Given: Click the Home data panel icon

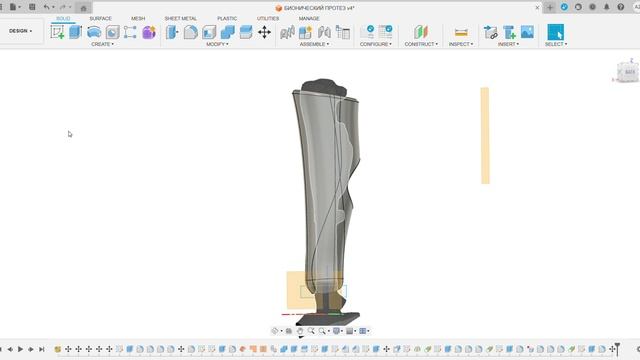Looking at the screenshot, I should tap(83, 8).
